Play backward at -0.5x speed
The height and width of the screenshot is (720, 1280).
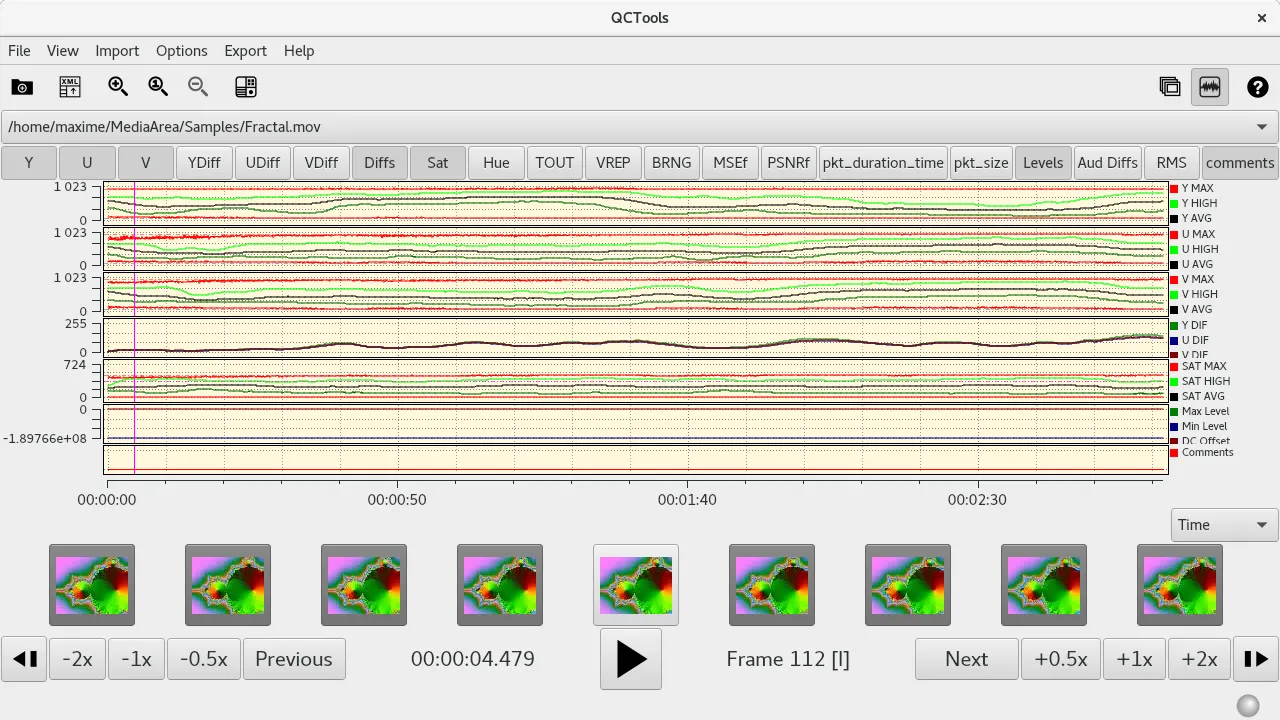[x=204, y=659]
